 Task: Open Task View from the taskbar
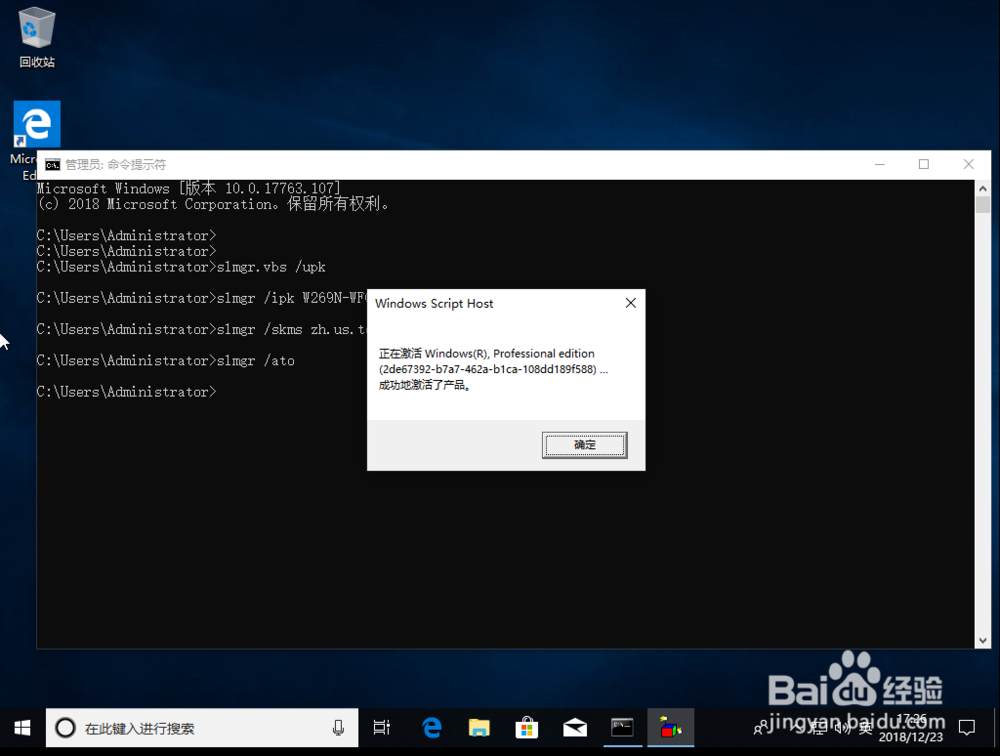381,728
